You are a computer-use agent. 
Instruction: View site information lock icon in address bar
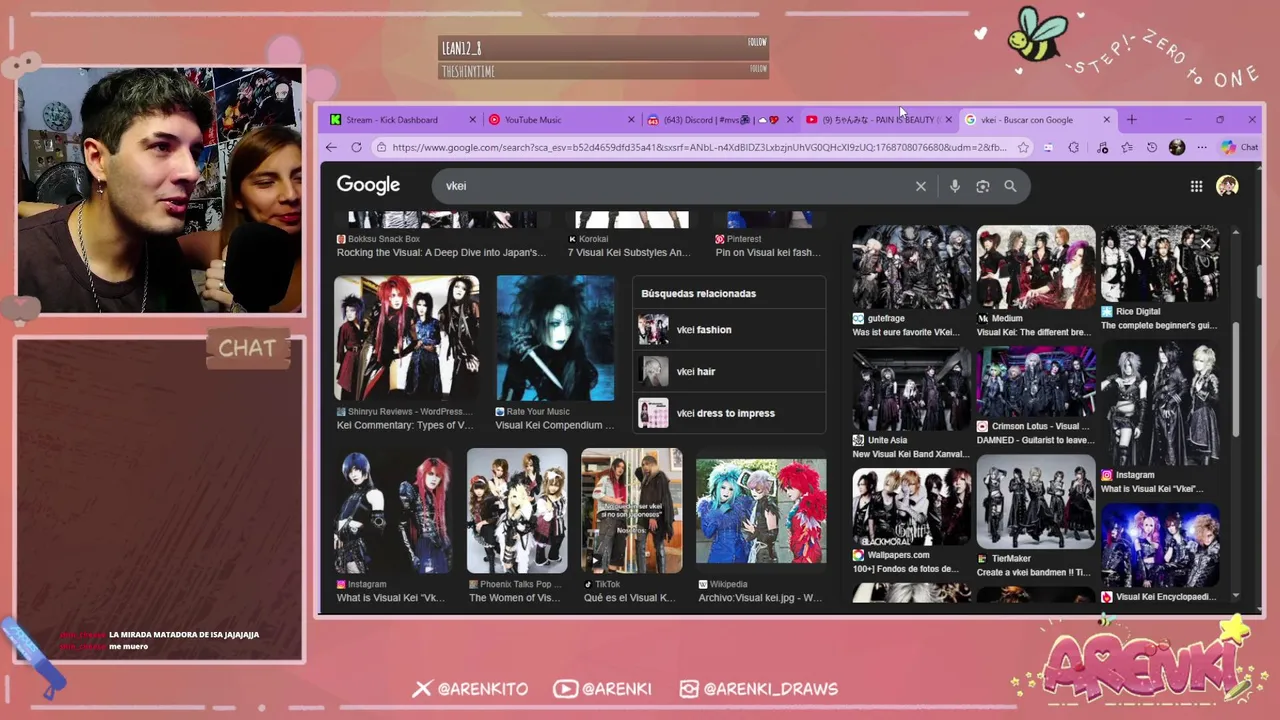[381, 147]
